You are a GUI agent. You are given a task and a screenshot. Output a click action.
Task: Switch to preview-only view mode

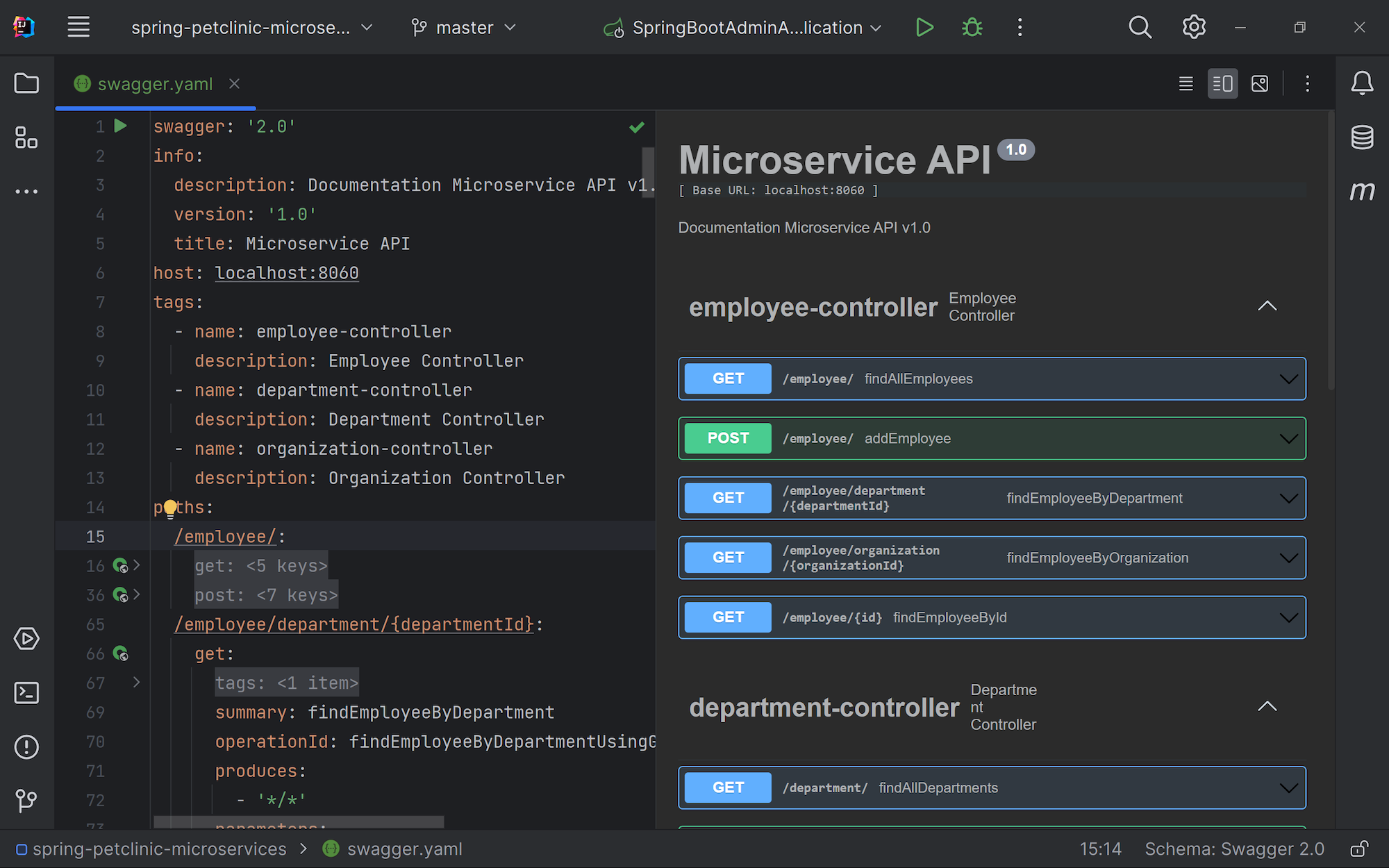click(x=1259, y=84)
